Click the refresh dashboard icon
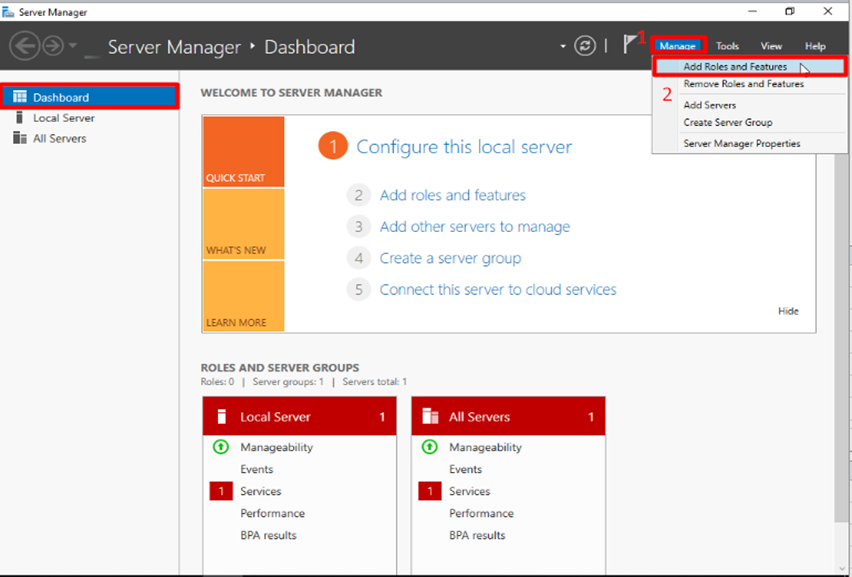This screenshot has width=852, height=577. pos(585,46)
